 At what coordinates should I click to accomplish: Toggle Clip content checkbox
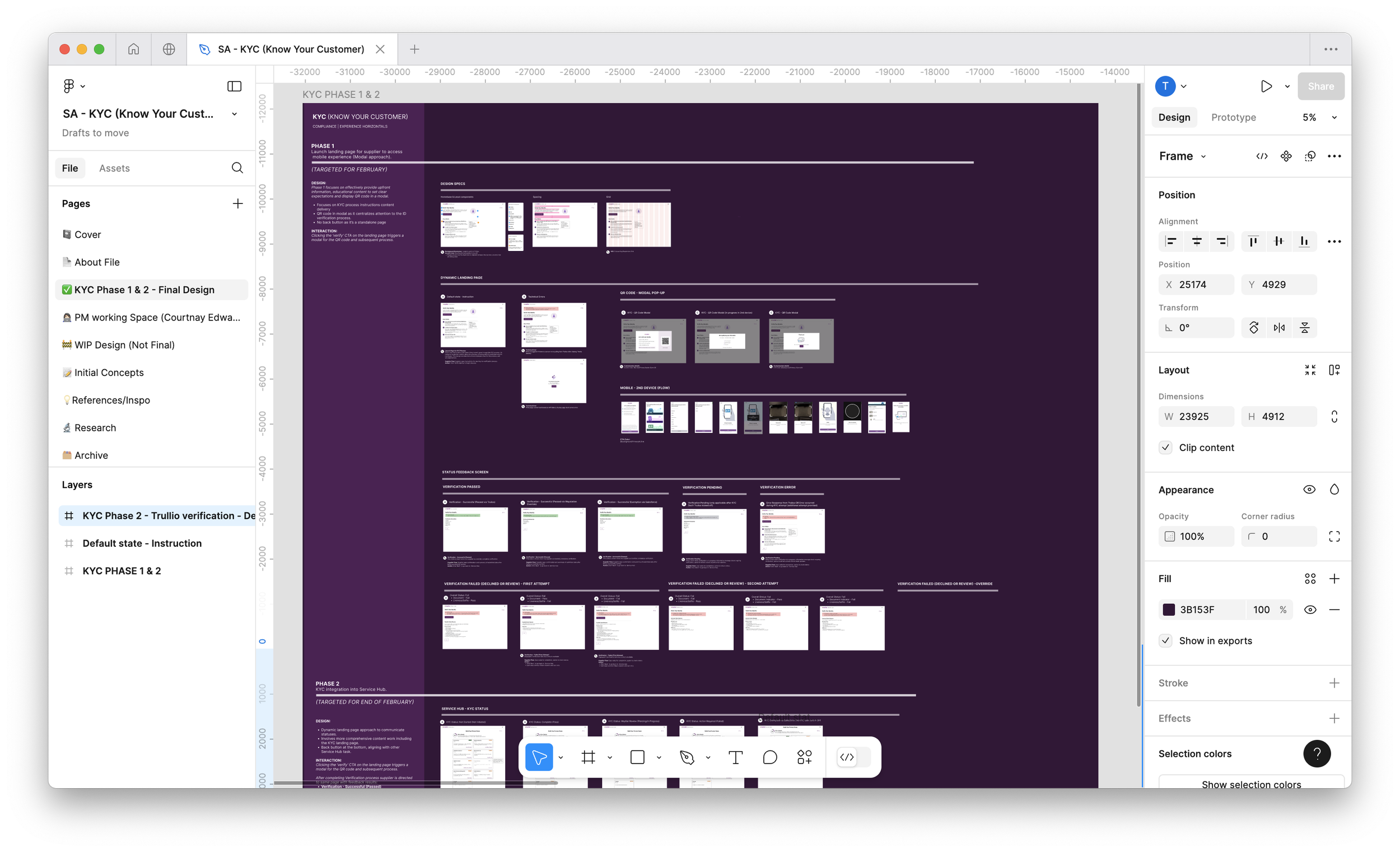tap(1165, 448)
